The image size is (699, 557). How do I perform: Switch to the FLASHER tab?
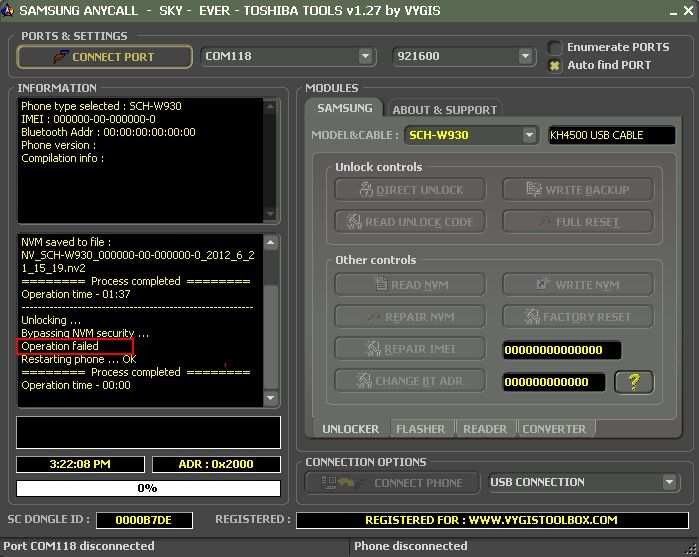[420, 429]
